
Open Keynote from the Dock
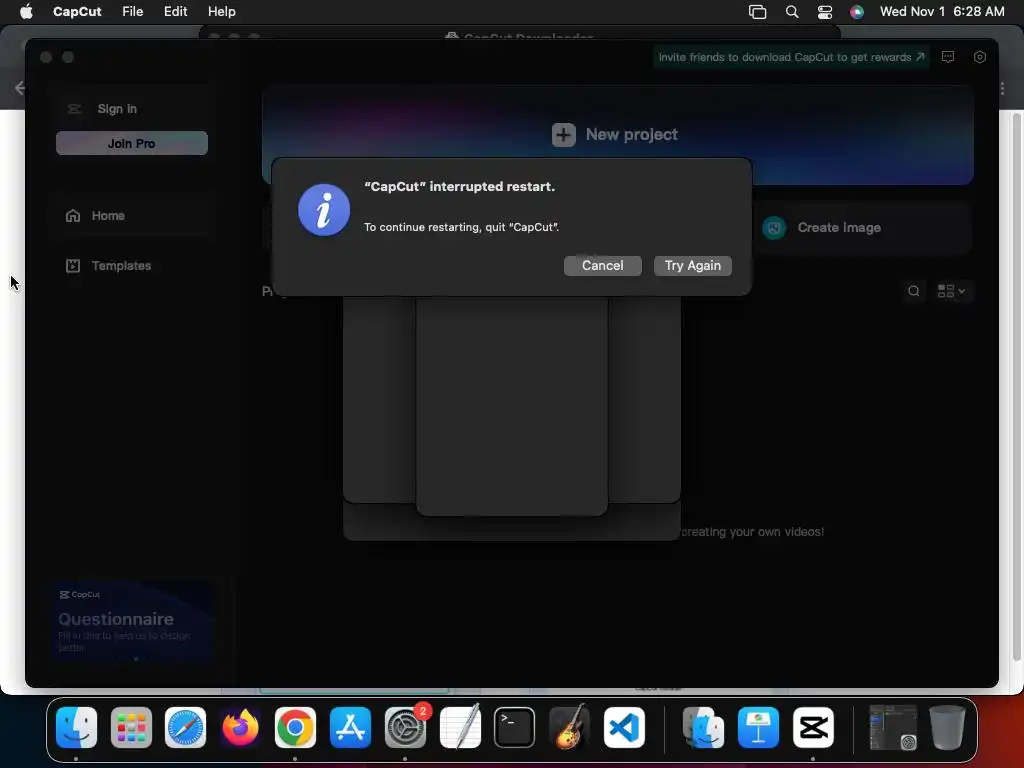coord(758,727)
